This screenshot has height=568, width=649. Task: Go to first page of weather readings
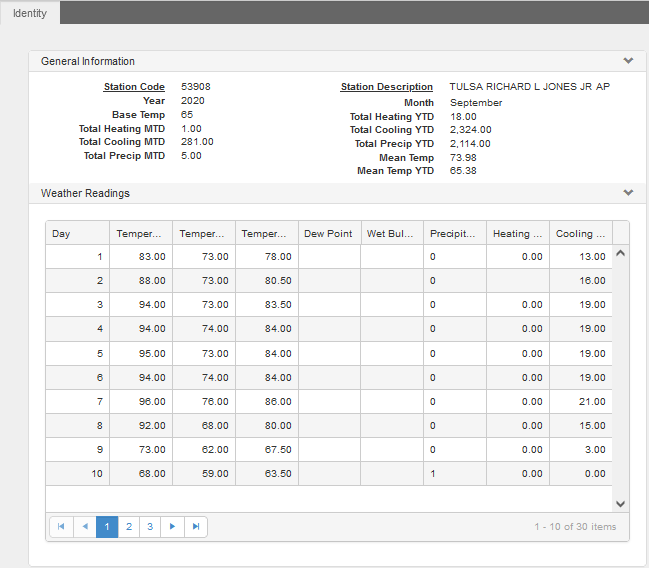pos(61,527)
